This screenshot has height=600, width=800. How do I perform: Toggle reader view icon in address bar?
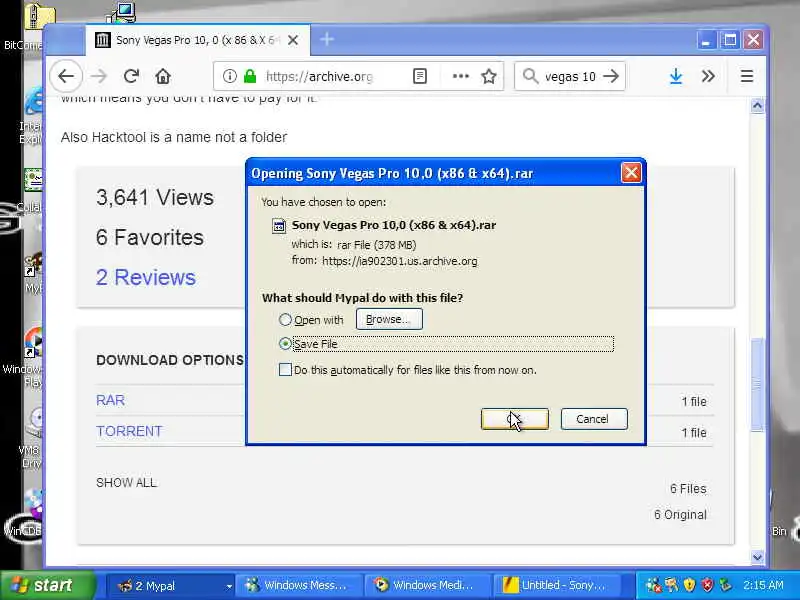click(x=419, y=77)
